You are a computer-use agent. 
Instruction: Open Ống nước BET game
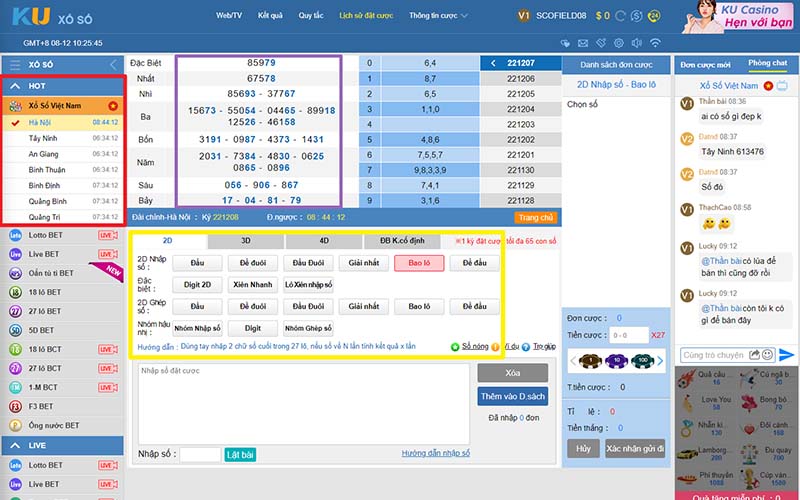pos(62,426)
